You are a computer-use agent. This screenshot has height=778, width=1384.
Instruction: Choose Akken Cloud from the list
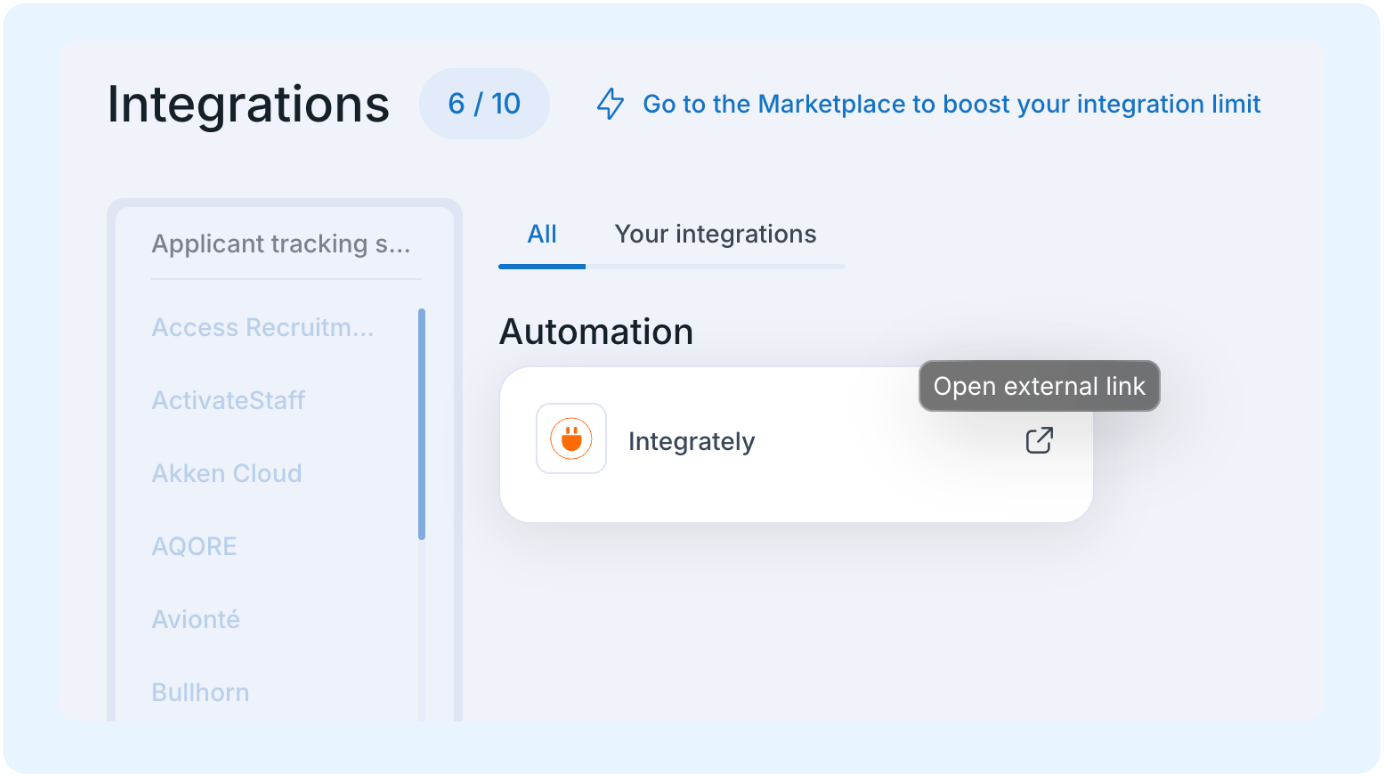[x=227, y=473]
